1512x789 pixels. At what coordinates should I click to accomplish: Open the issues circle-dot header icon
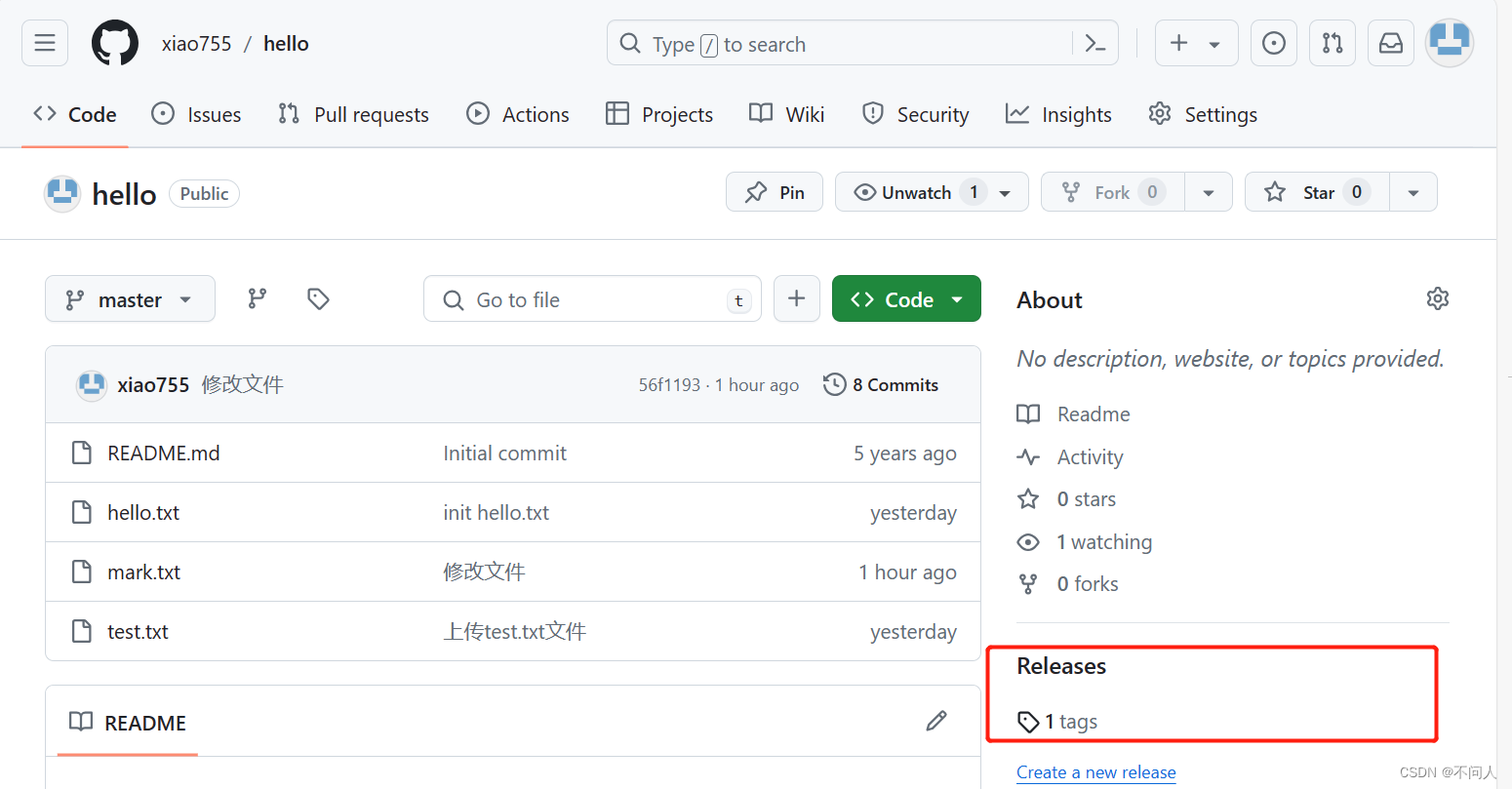pos(1274,43)
